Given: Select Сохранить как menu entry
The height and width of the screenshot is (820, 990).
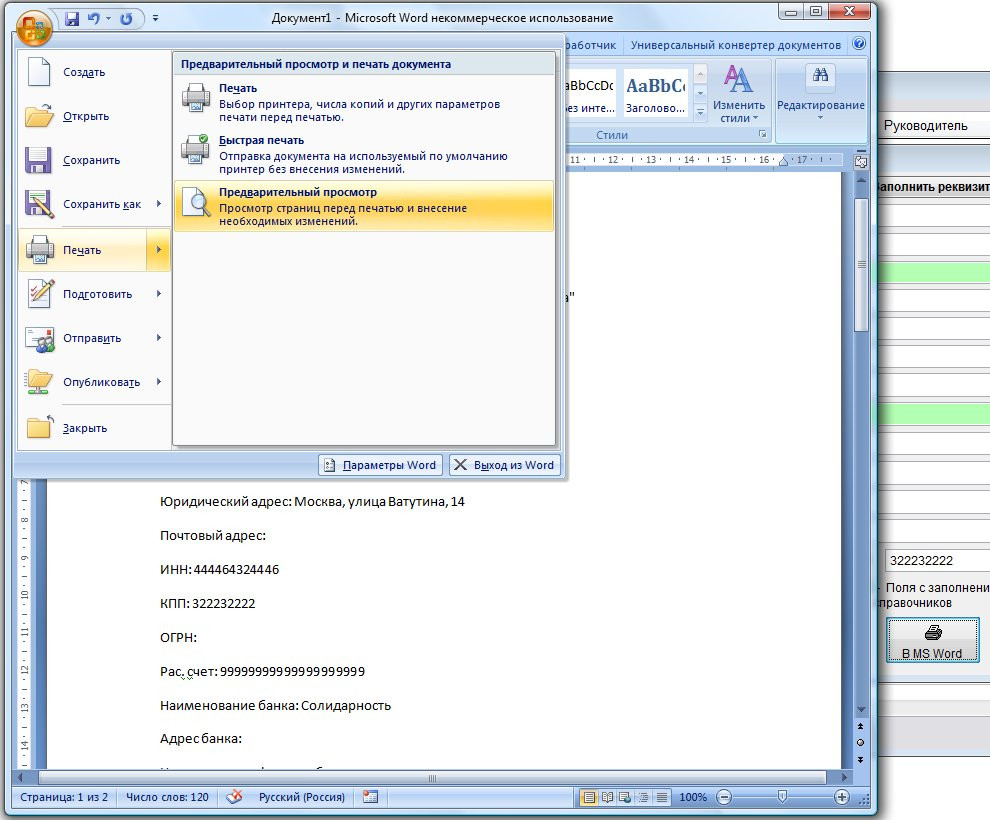Looking at the screenshot, I should (x=83, y=205).
